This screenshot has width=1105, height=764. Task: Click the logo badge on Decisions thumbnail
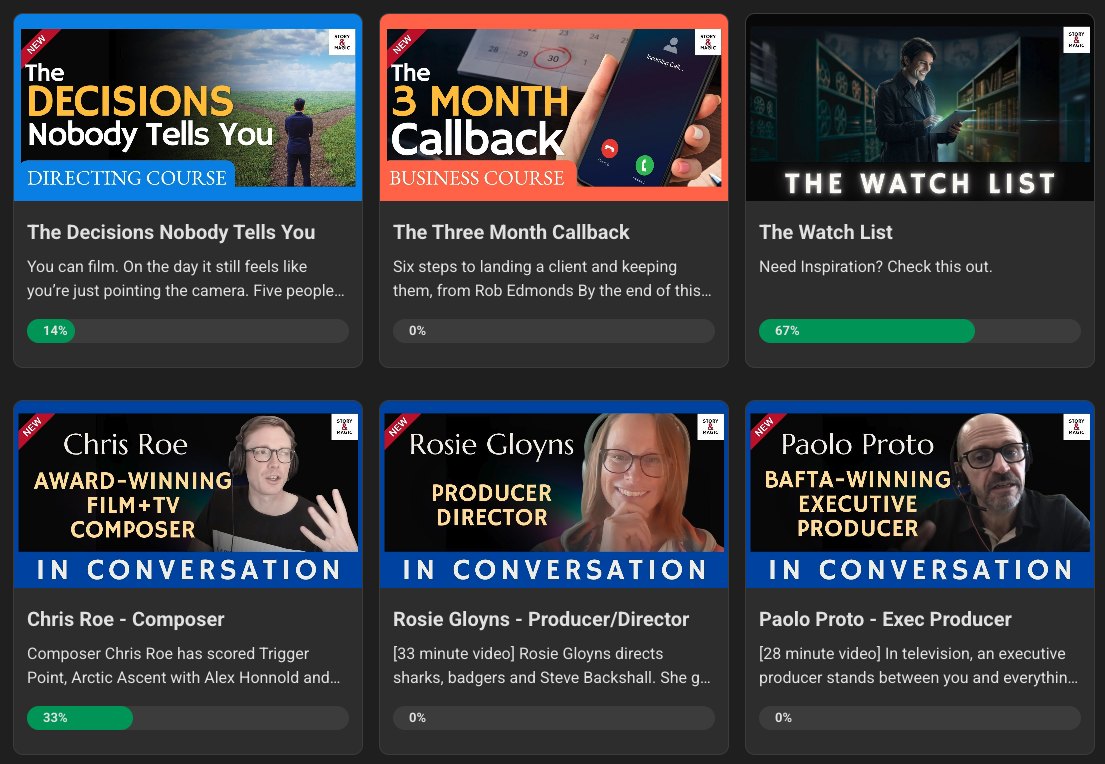[x=342, y=42]
